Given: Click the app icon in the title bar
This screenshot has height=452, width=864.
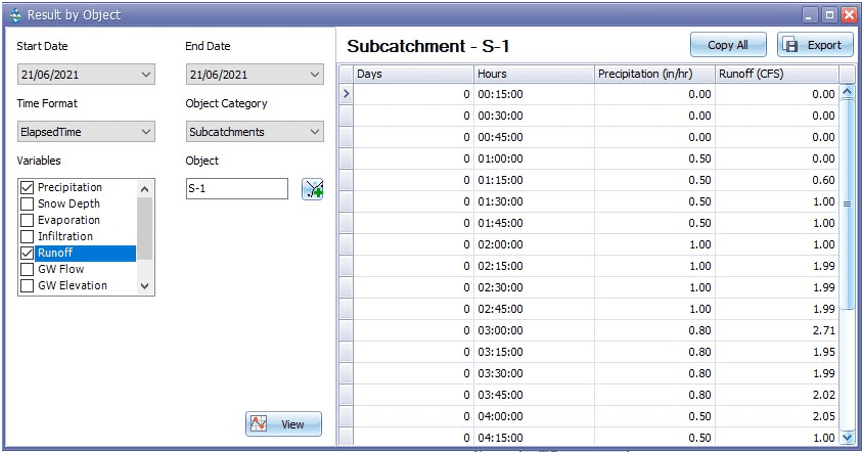Looking at the screenshot, I should pos(15,15).
